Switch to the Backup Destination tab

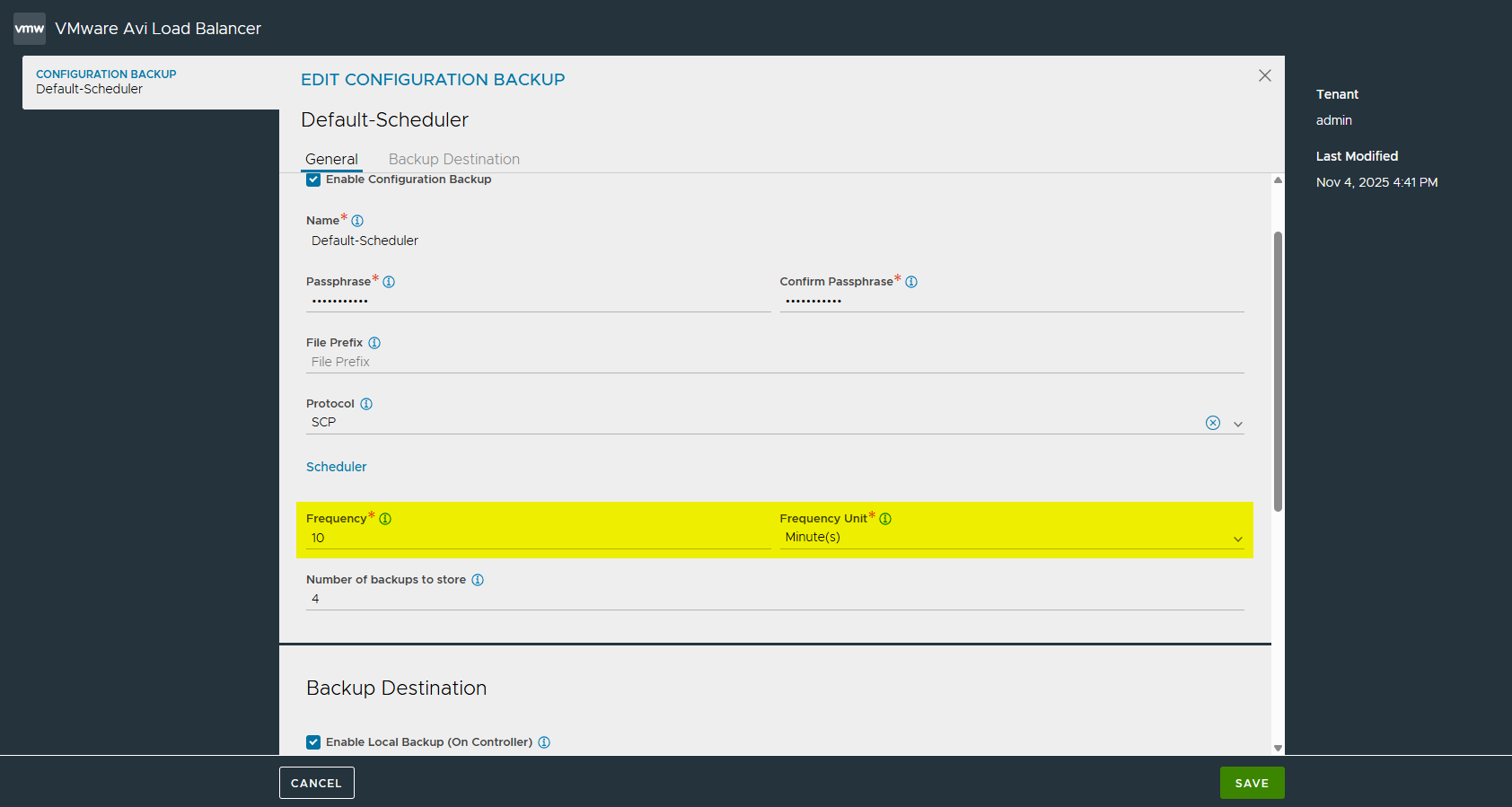tap(453, 159)
